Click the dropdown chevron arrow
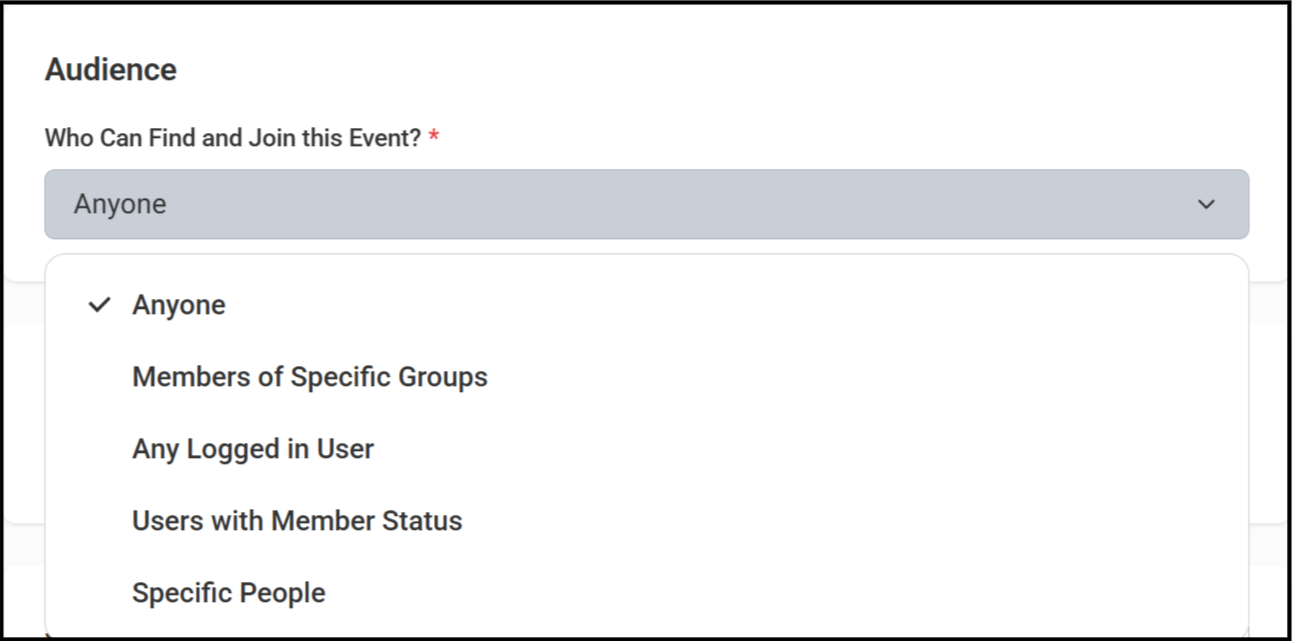1292x641 pixels. [x=1206, y=204]
